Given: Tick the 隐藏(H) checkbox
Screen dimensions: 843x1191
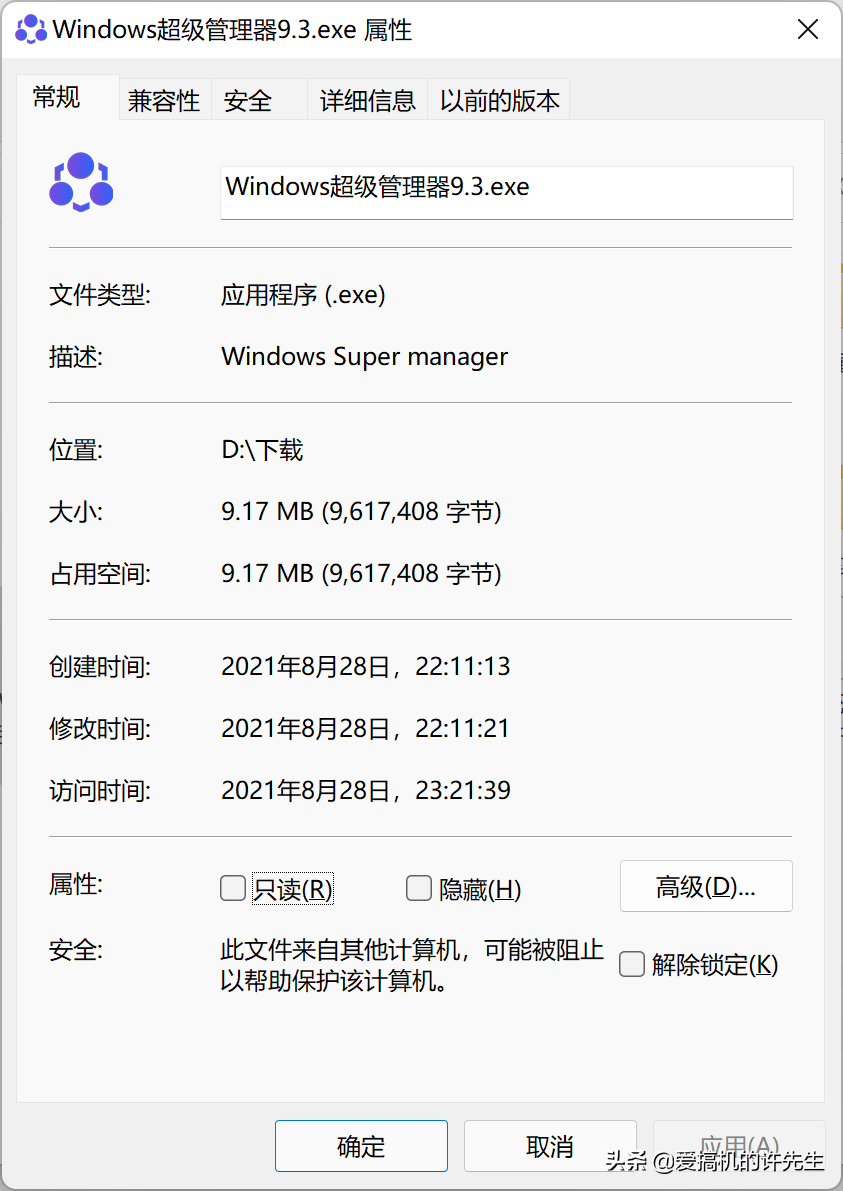Looking at the screenshot, I should 418,888.
